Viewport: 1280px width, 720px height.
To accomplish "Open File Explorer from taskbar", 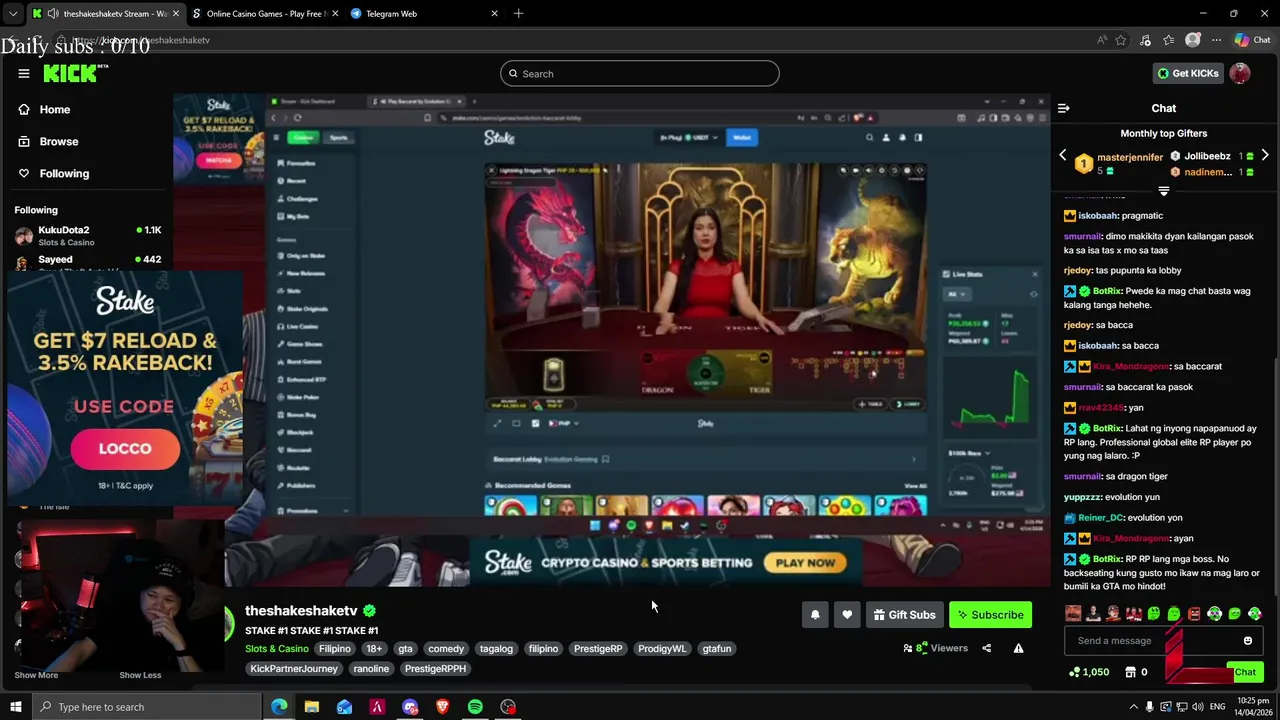I will tap(312, 707).
